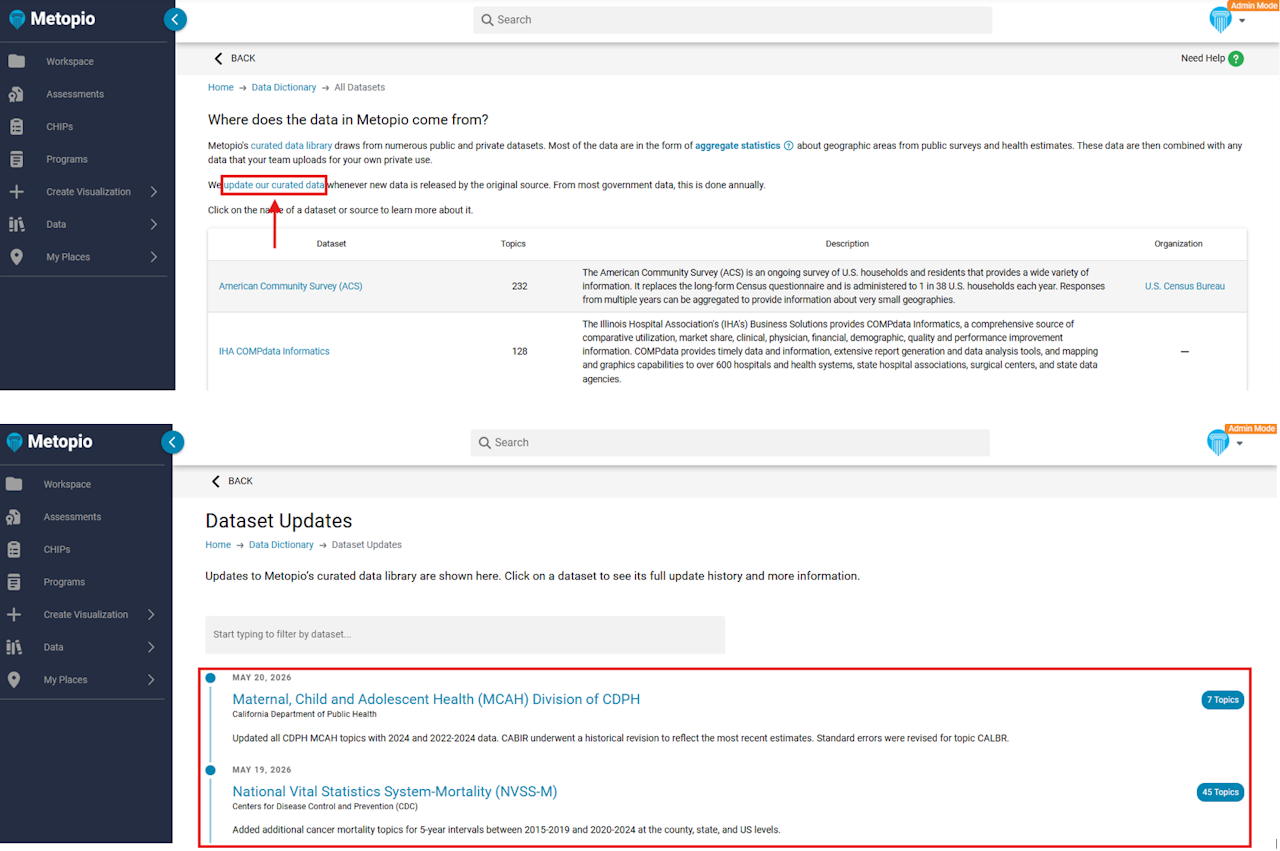Click the Programs icon on All Datasets page

tap(16, 159)
